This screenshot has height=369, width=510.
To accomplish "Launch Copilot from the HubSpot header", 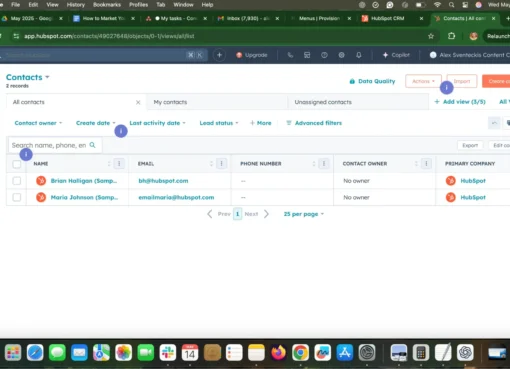I will pos(396,55).
